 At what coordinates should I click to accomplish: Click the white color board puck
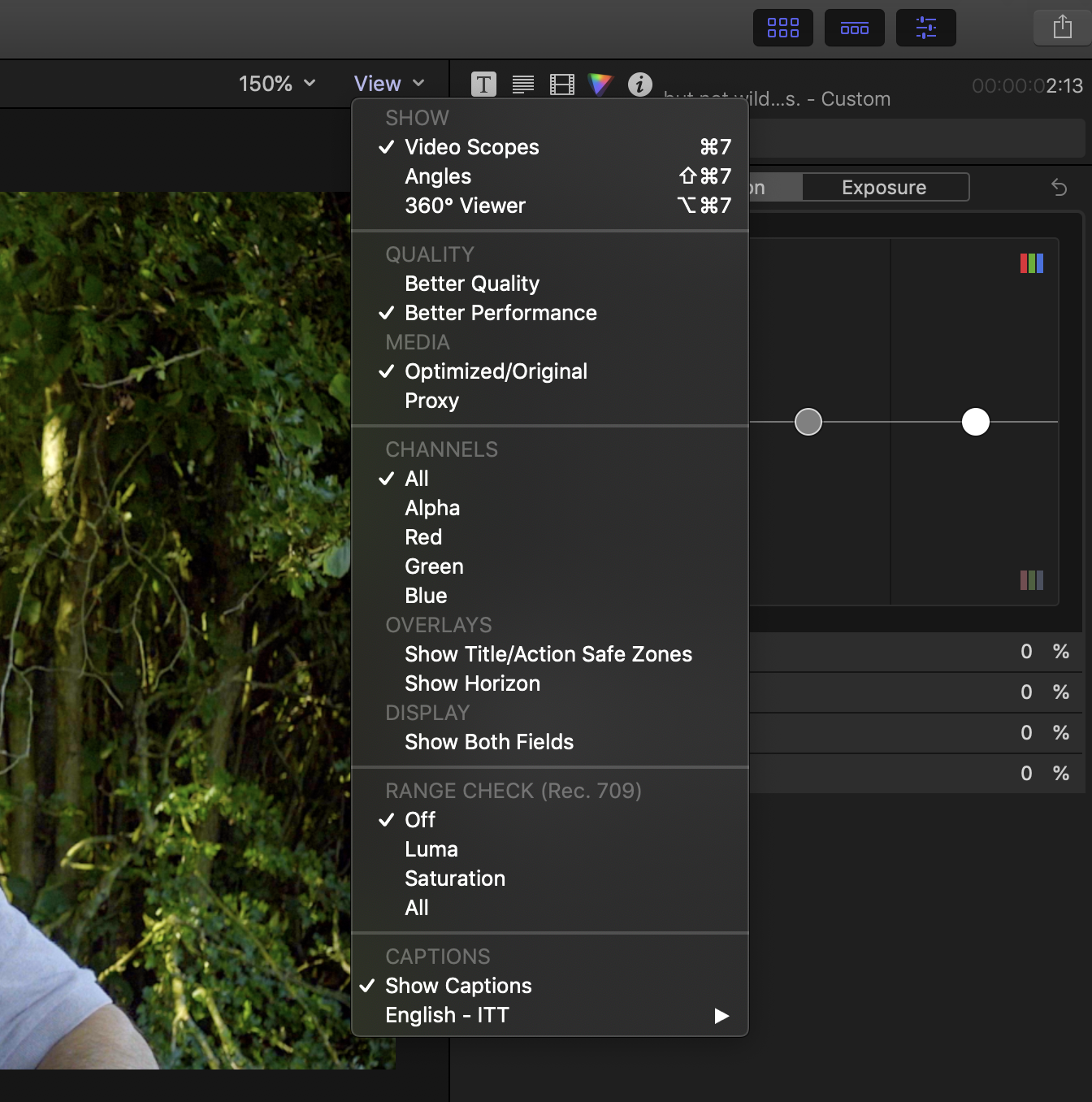tap(976, 422)
